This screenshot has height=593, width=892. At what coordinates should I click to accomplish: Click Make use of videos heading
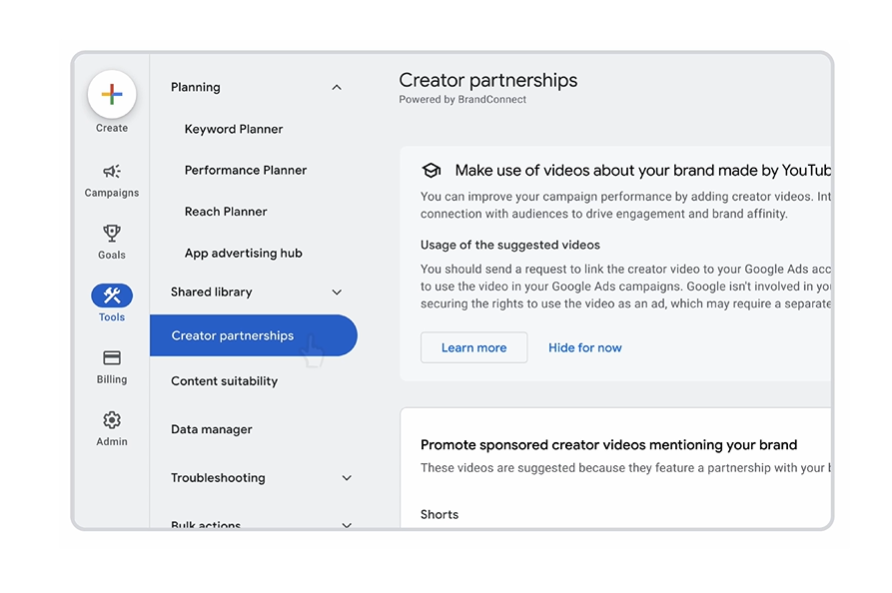[x=643, y=170]
